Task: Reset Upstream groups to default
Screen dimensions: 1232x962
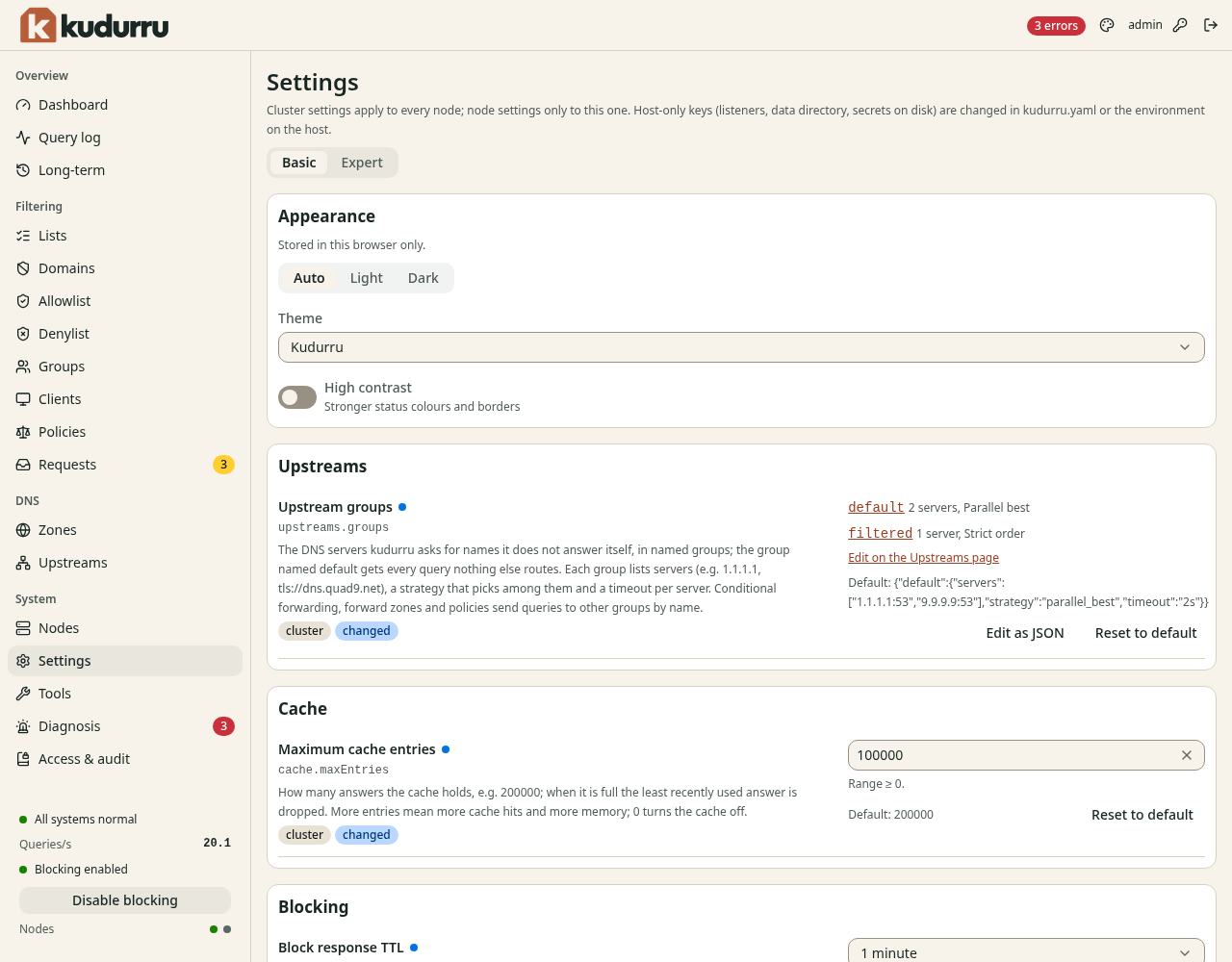Action: (x=1146, y=633)
